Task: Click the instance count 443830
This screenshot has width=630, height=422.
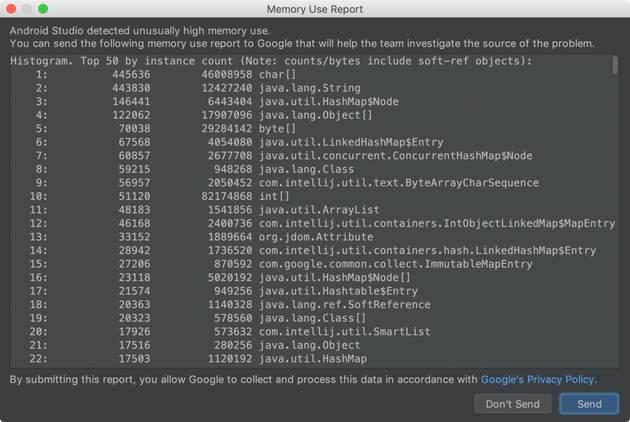Action: click(131, 88)
